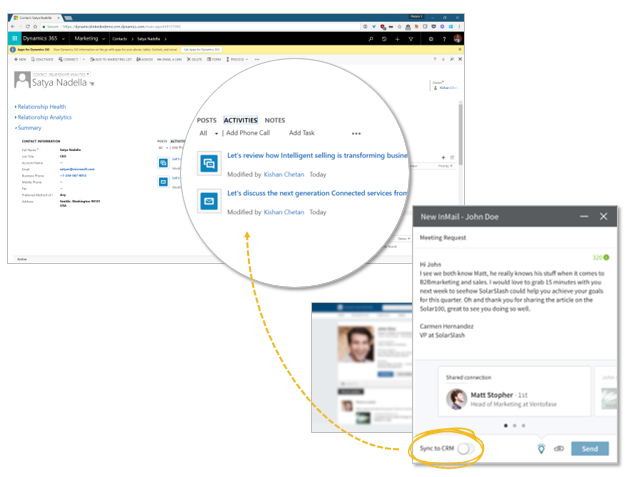The width and height of the screenshot is (631, 477).
Task: Reload the browser page
Action: (28, 27)
